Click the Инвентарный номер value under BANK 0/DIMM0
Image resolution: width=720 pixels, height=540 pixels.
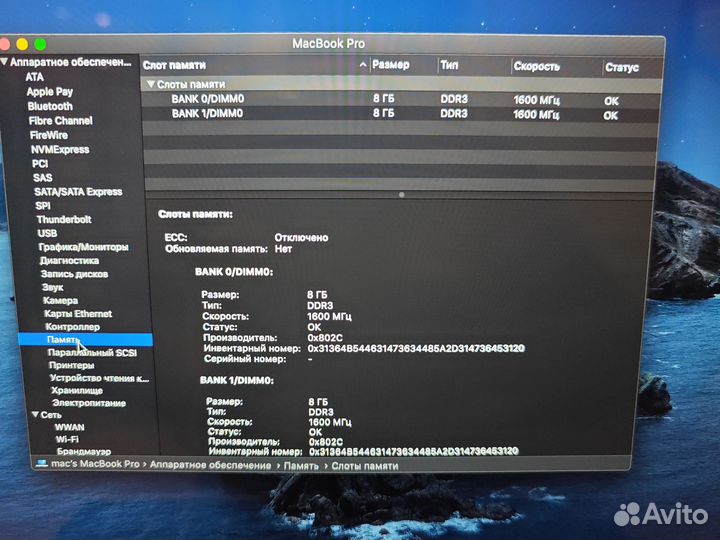(416, 348)
